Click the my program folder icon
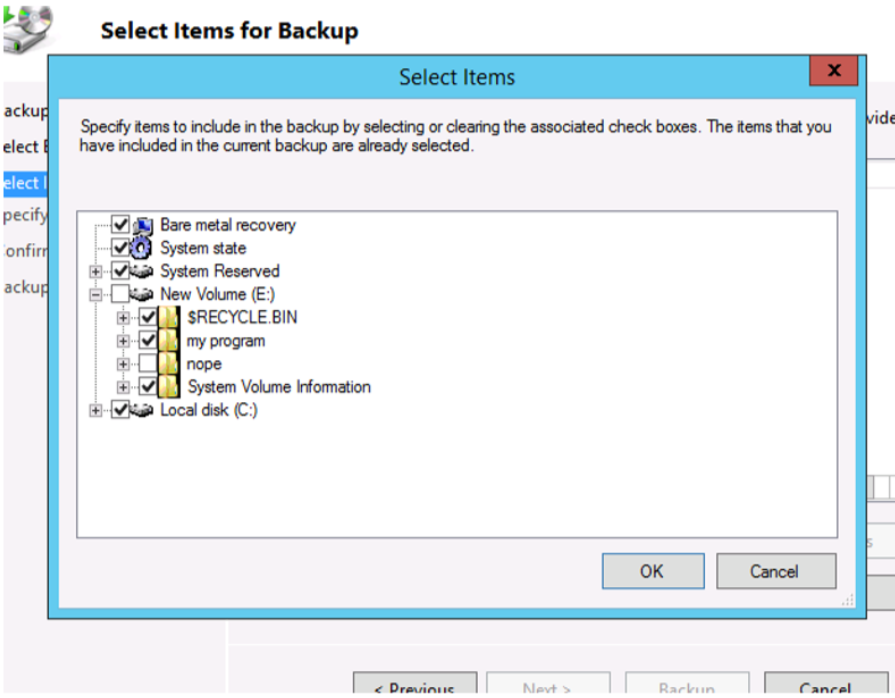The image size is (895, 698). click(x=170, y=340)
